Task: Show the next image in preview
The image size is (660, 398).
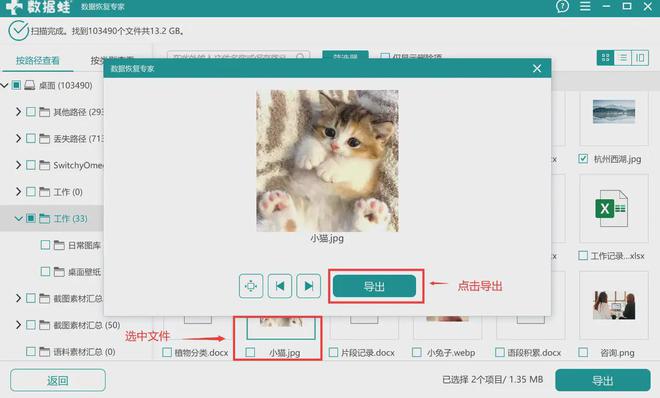Action: coord(309,286)
